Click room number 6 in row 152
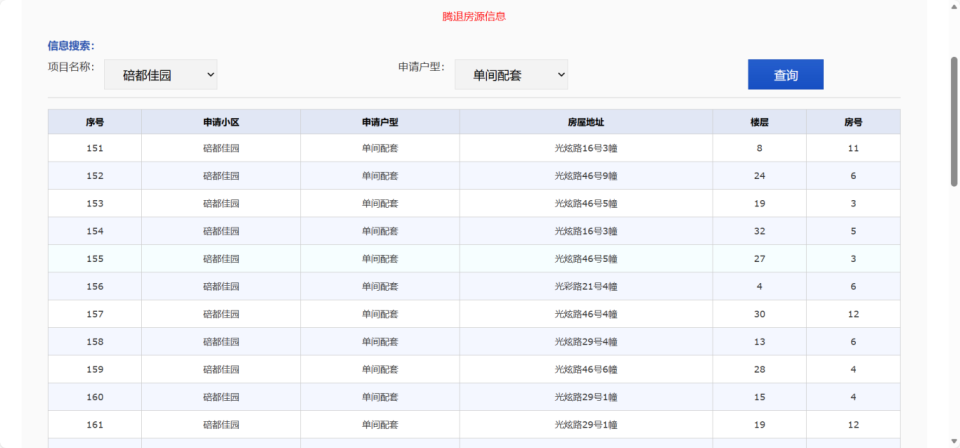 coord(853,176)
